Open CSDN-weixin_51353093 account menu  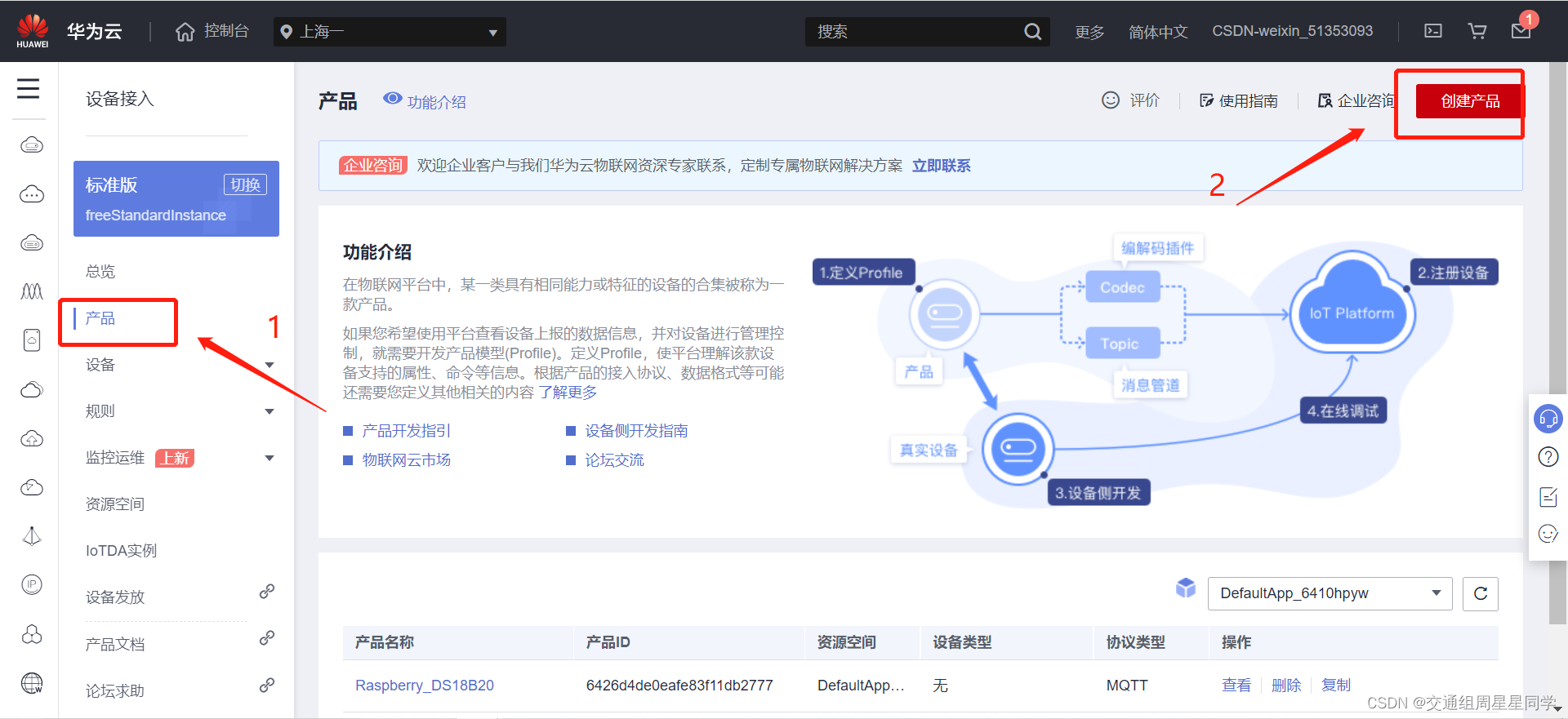coord(1292,31)
